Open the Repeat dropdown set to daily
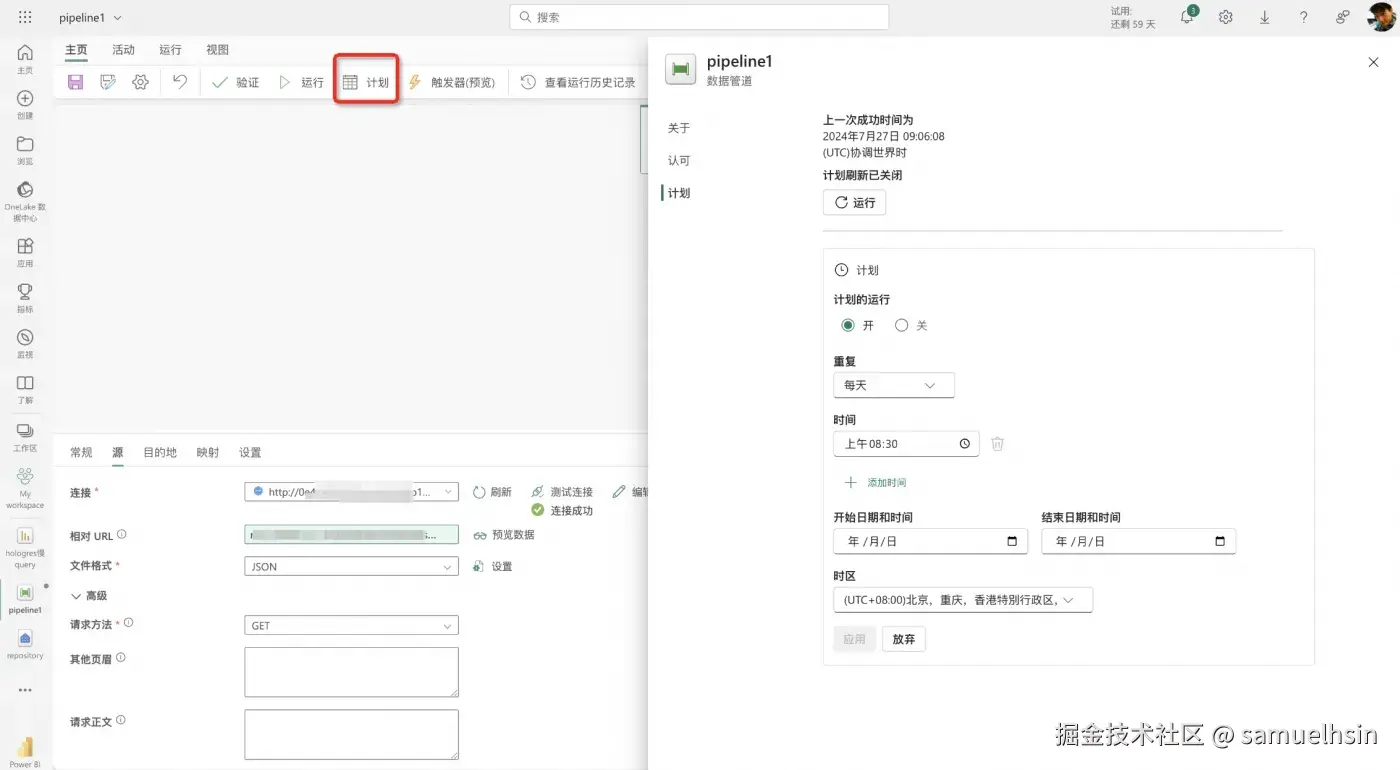Viewport: 1400px width, 770px height. 894,385
